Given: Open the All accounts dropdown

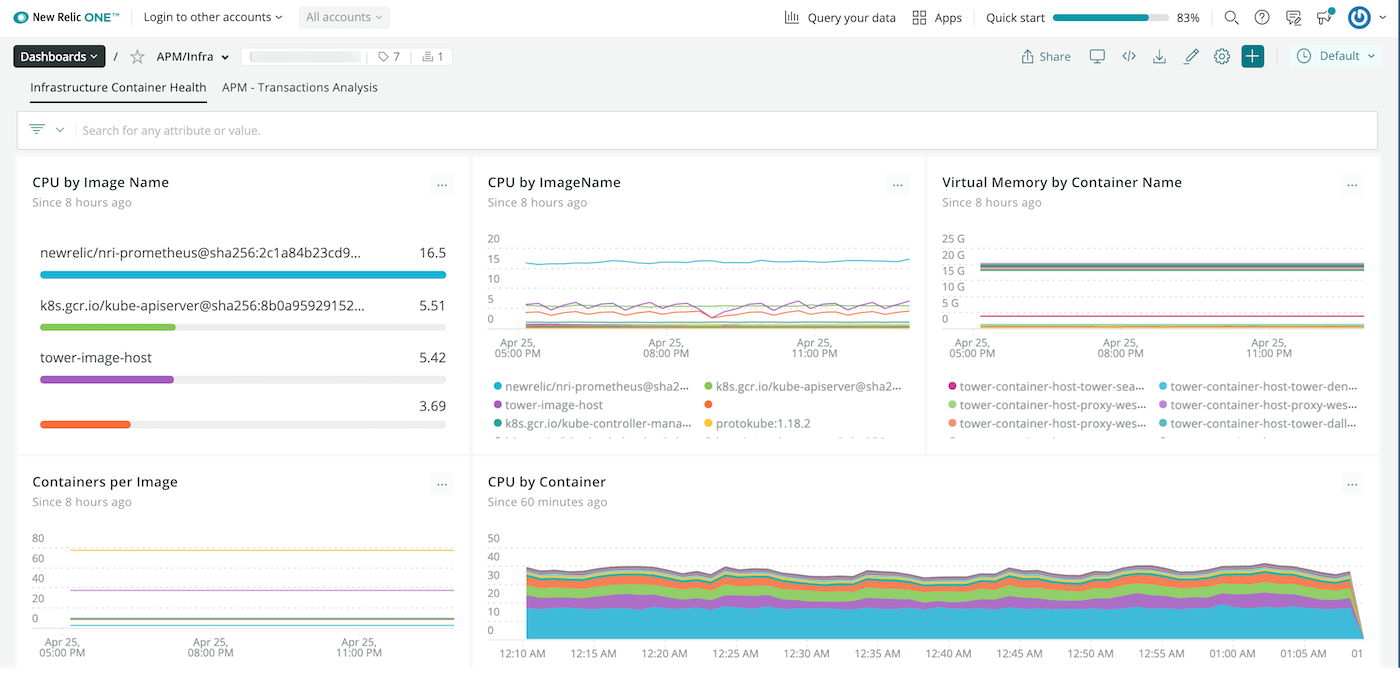Looking at the screenshot, I should (344, 17).
